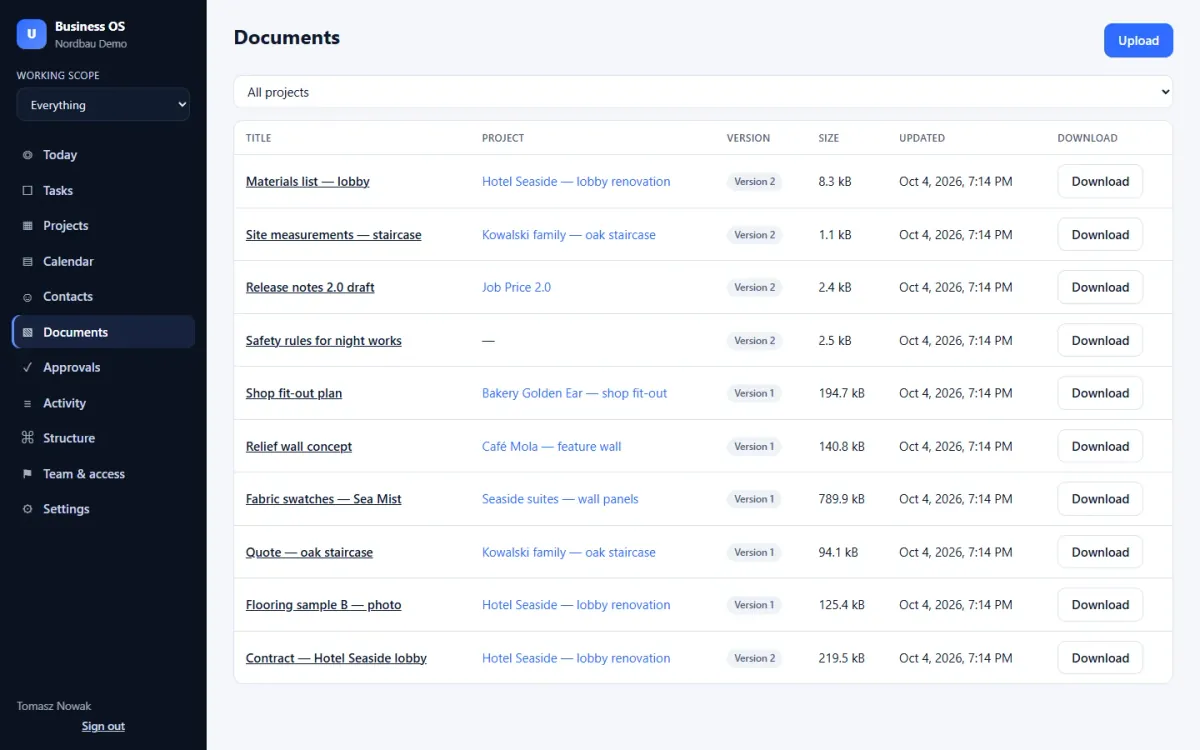Click the Tomasz Nowak user name
This screenshot has width=1200, height=750.
(54, 706)
